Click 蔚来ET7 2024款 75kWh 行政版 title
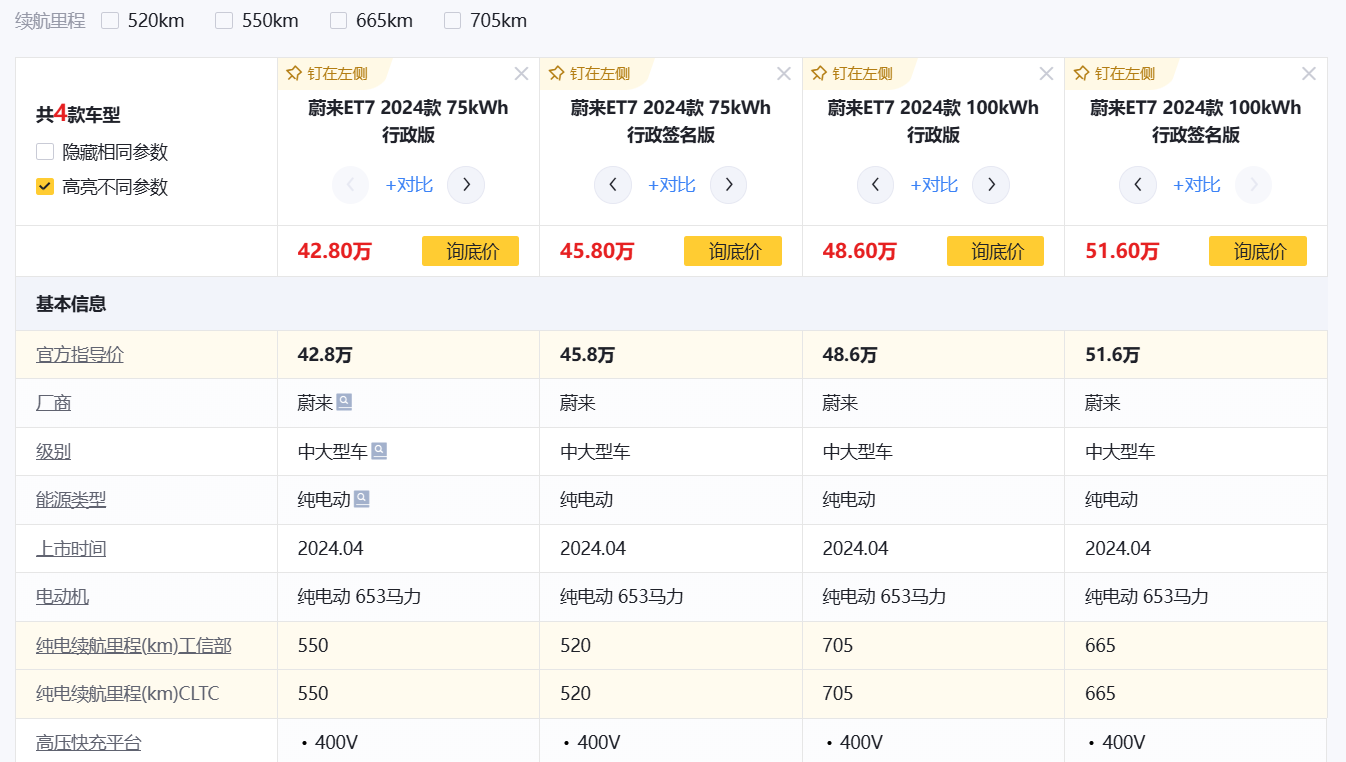This screenshot has width=1346, height=762. [x=409, y=121]
